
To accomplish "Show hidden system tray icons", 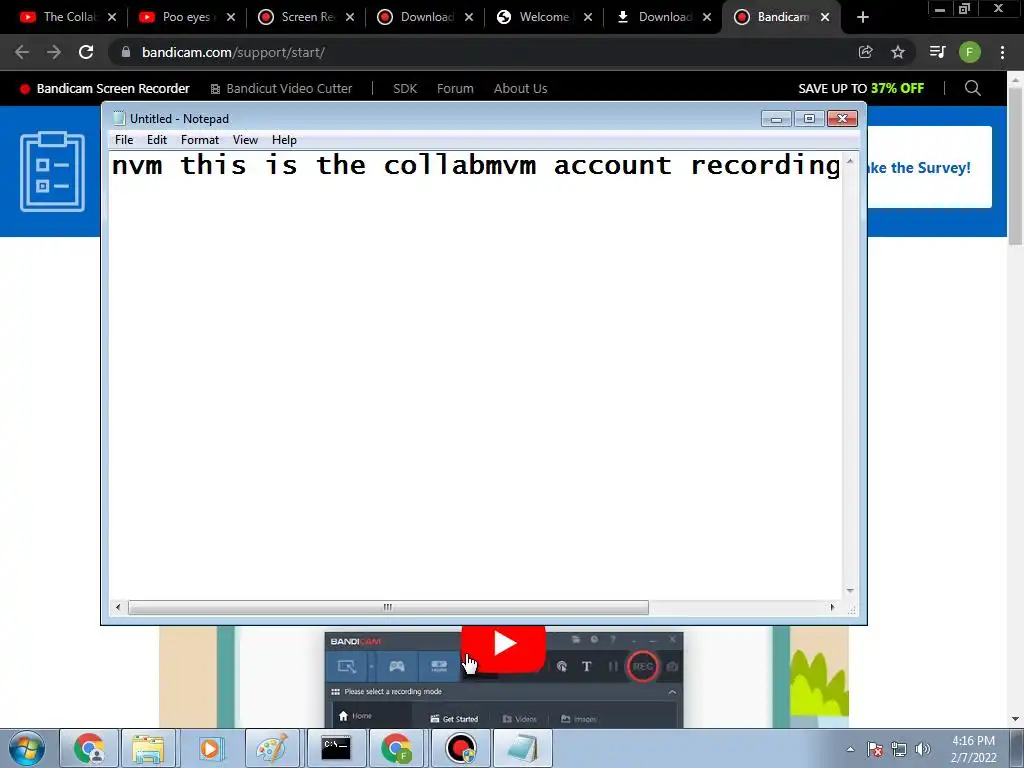I will pos(850,749).
